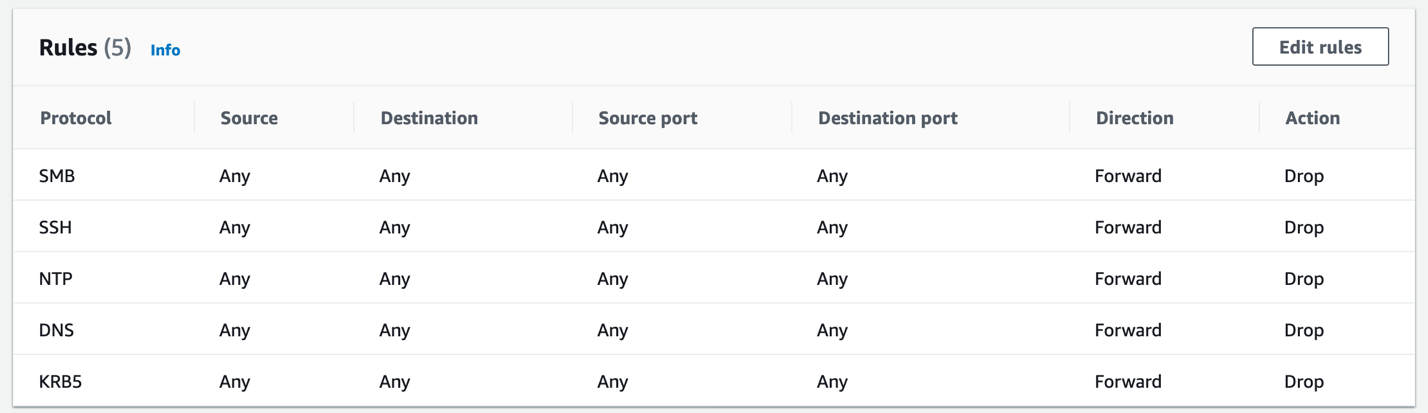Select the NTP protocol rule row

tap(56, 279)
